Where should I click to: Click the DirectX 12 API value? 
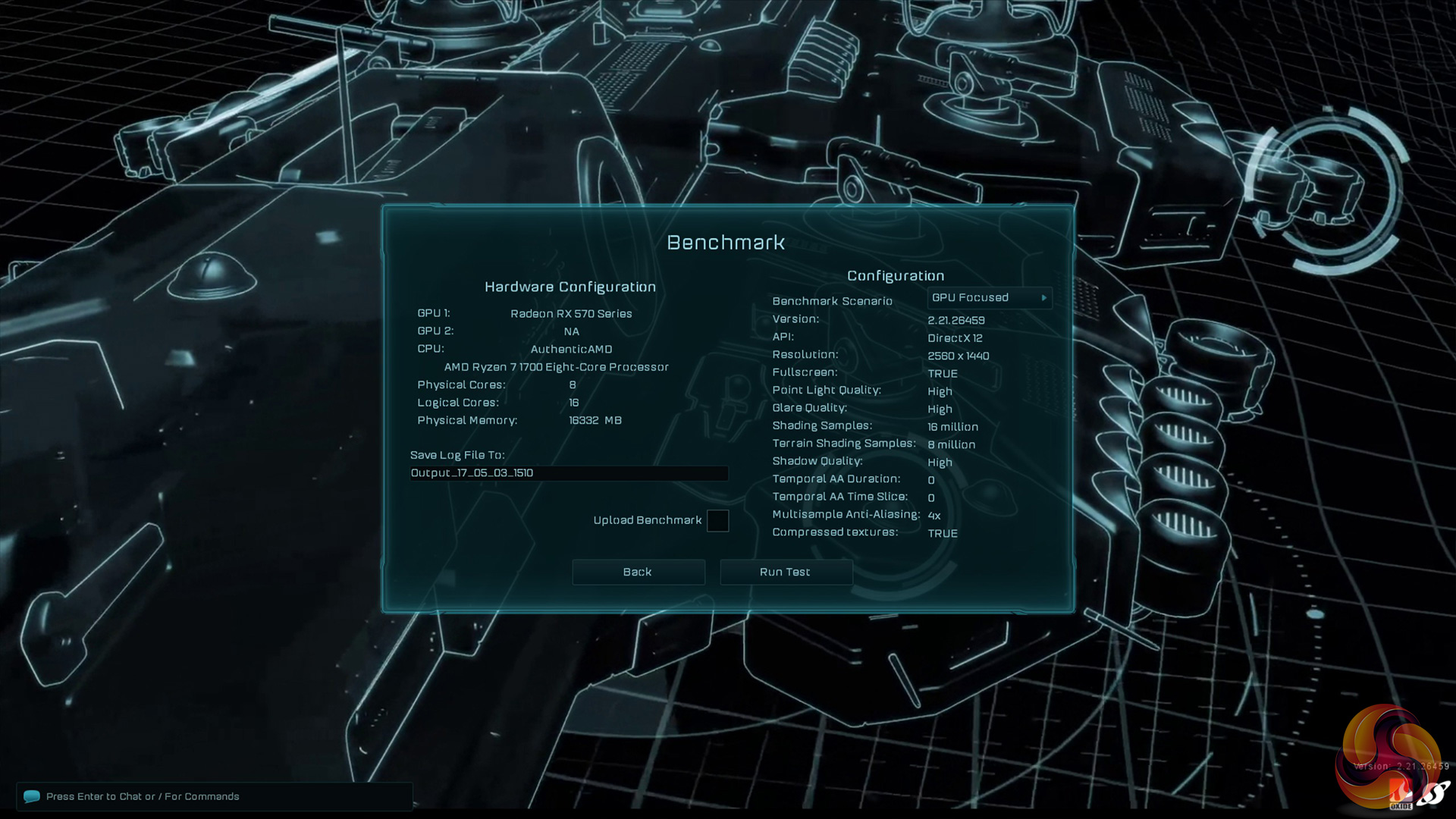pyautogui.click(x=955, y=338)
